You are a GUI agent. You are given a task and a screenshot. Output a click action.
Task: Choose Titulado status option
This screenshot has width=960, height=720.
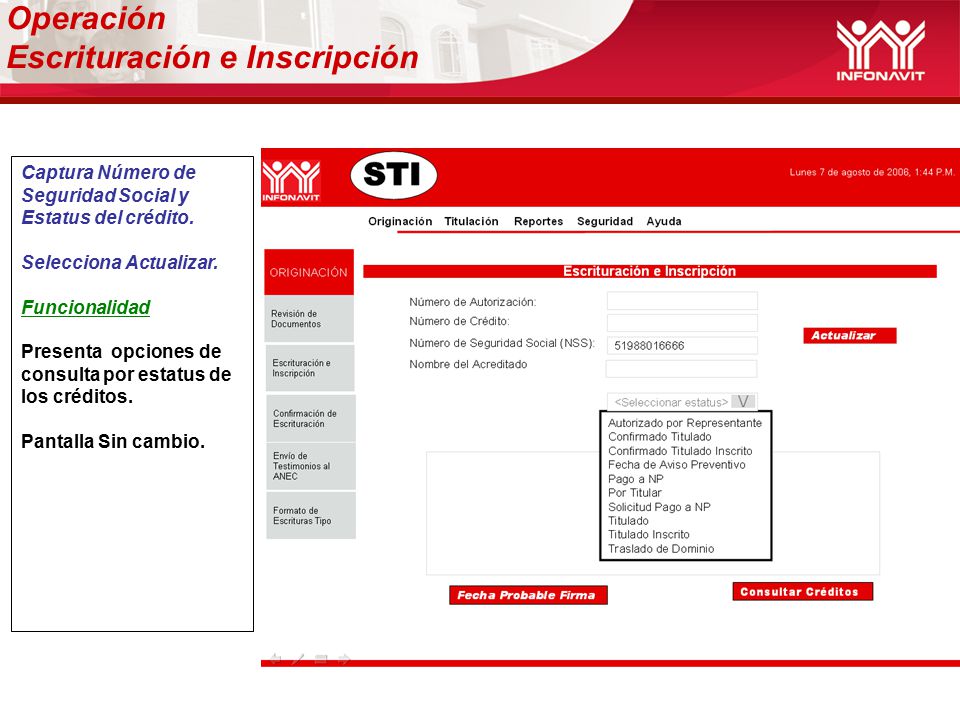pos(628,520)
